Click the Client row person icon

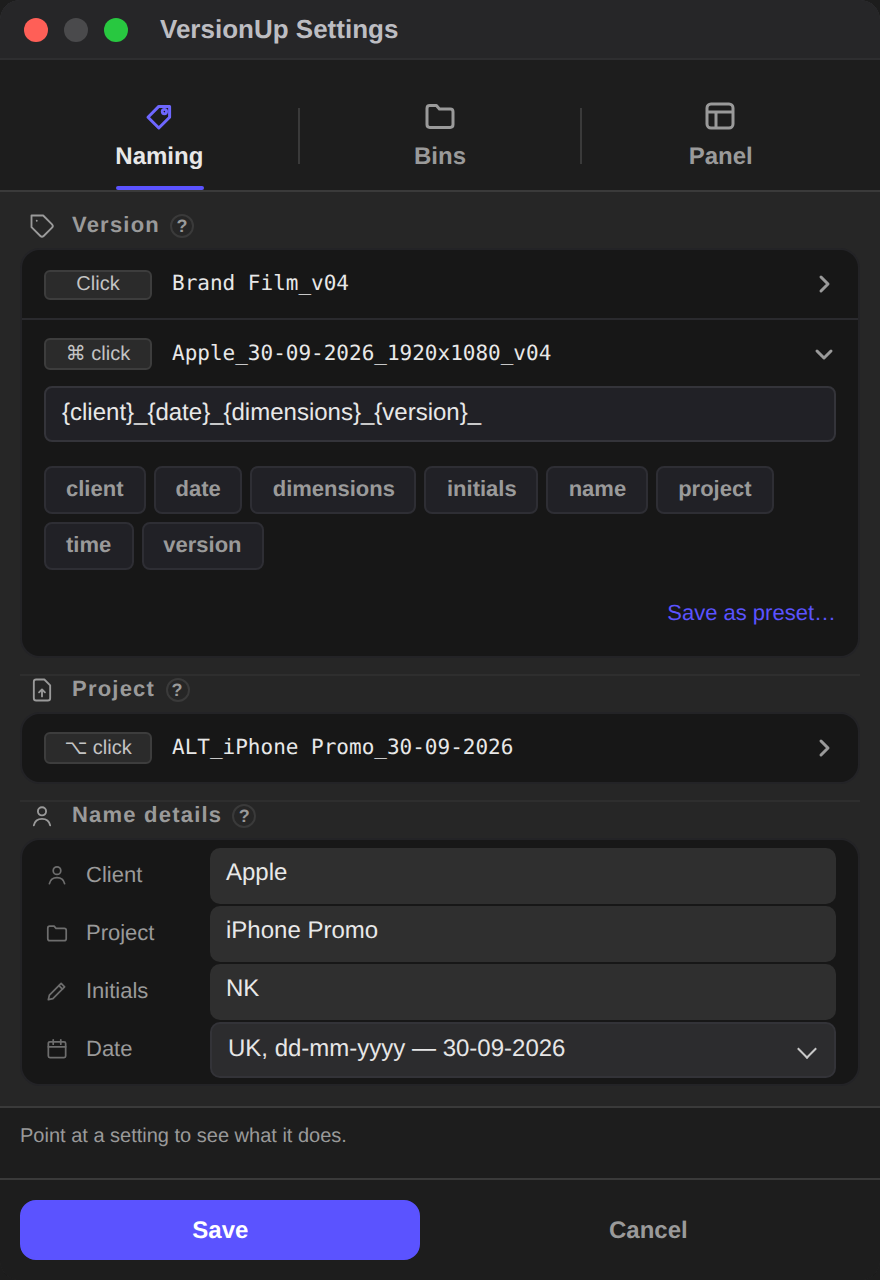pyautogui.click(x=57, y=875)
